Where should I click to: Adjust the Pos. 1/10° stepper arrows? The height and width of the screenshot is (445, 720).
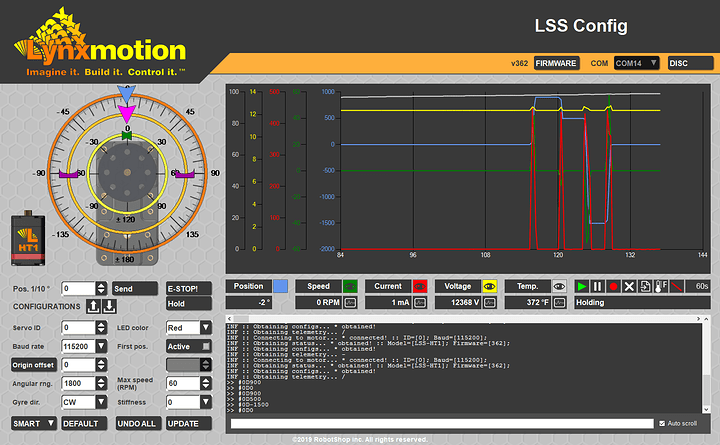click(x=101, y=288)
